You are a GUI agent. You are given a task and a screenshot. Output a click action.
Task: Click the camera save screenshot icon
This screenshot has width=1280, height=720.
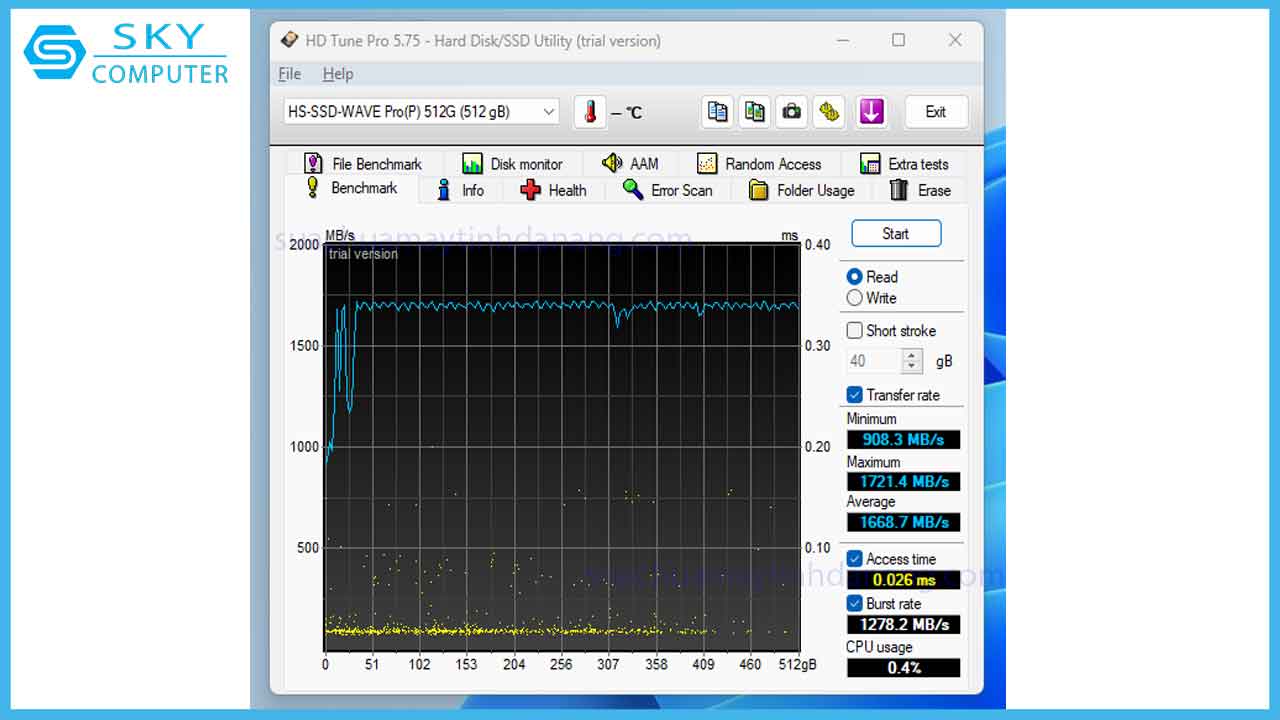click(792, 112)
